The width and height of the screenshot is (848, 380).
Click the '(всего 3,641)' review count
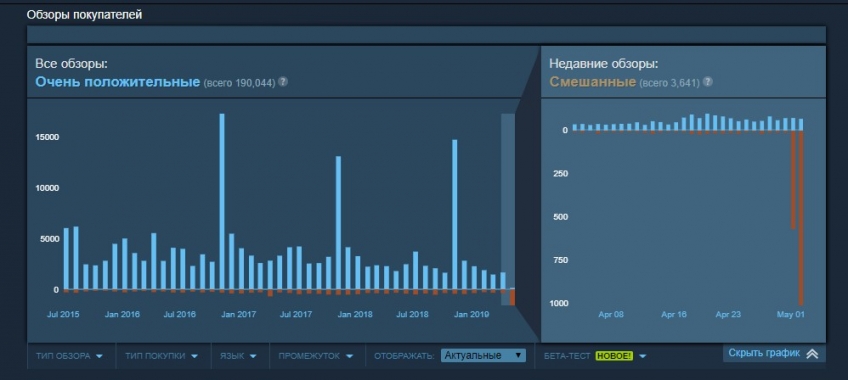tap(670, 83)
